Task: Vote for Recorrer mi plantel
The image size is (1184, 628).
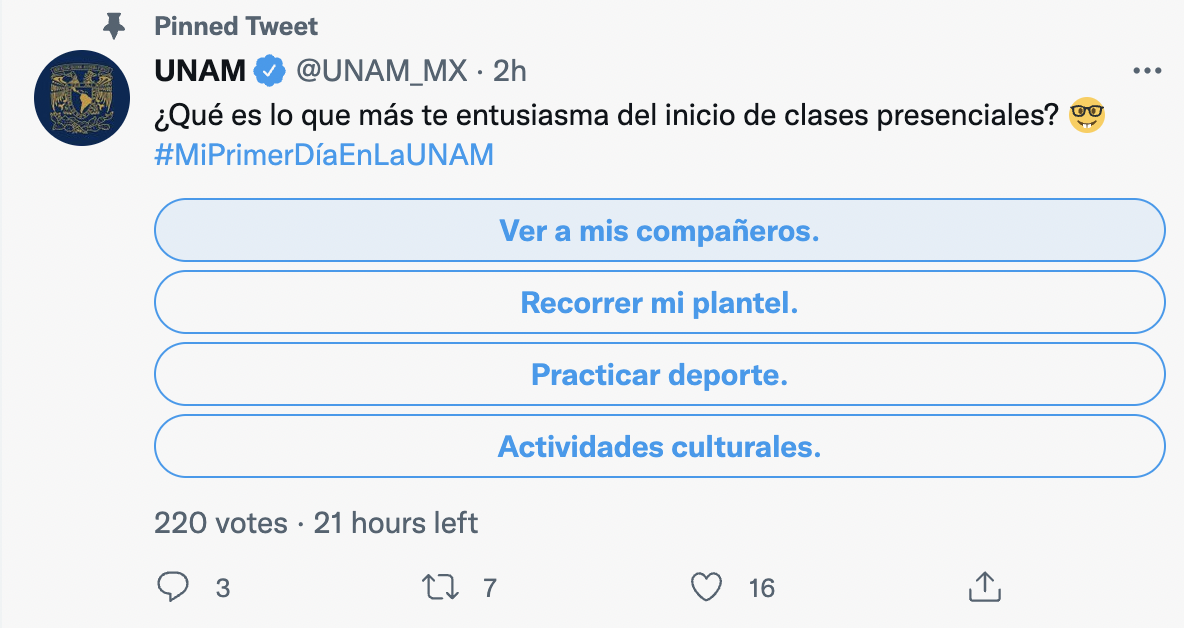Action: 660,302
